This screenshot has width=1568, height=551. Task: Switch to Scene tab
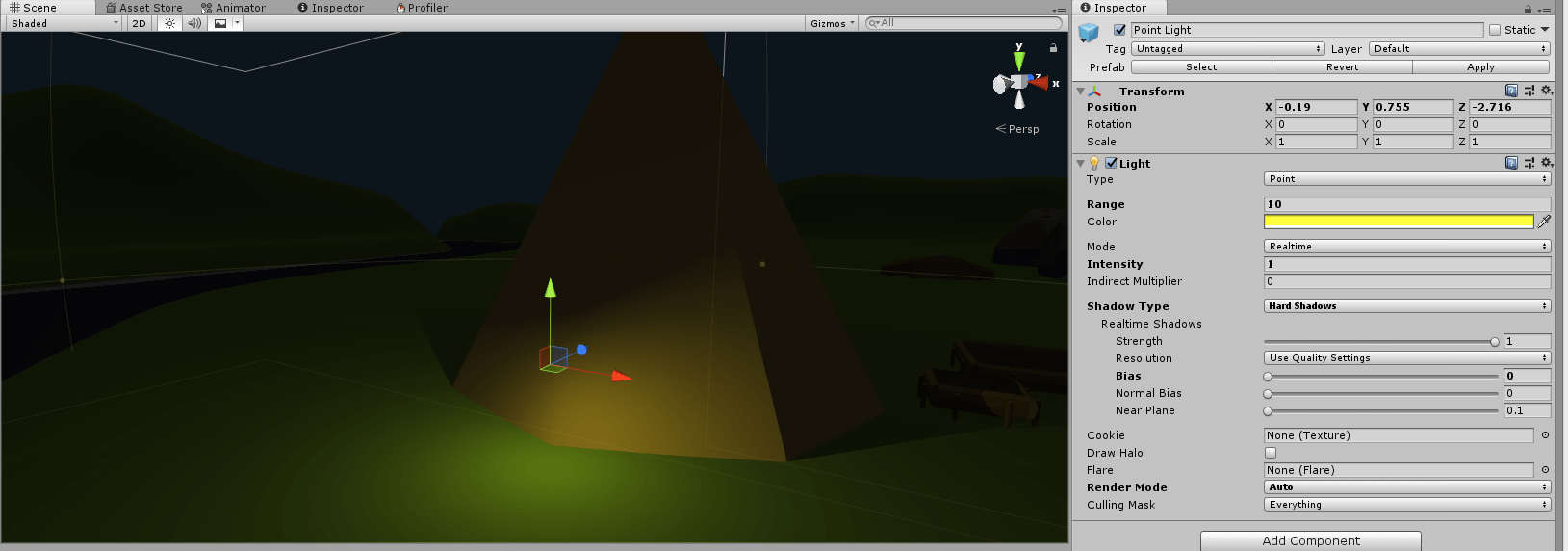(x=34, y=8)
